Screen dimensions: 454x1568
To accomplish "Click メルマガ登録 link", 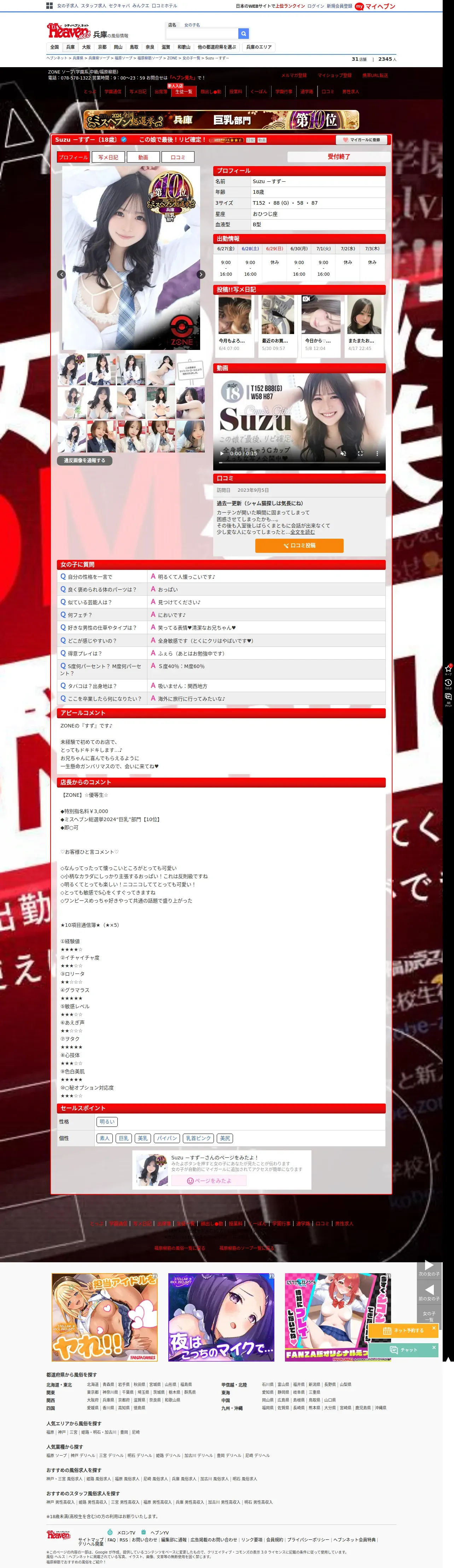I will pyautogui.click(x=294, y=76).
